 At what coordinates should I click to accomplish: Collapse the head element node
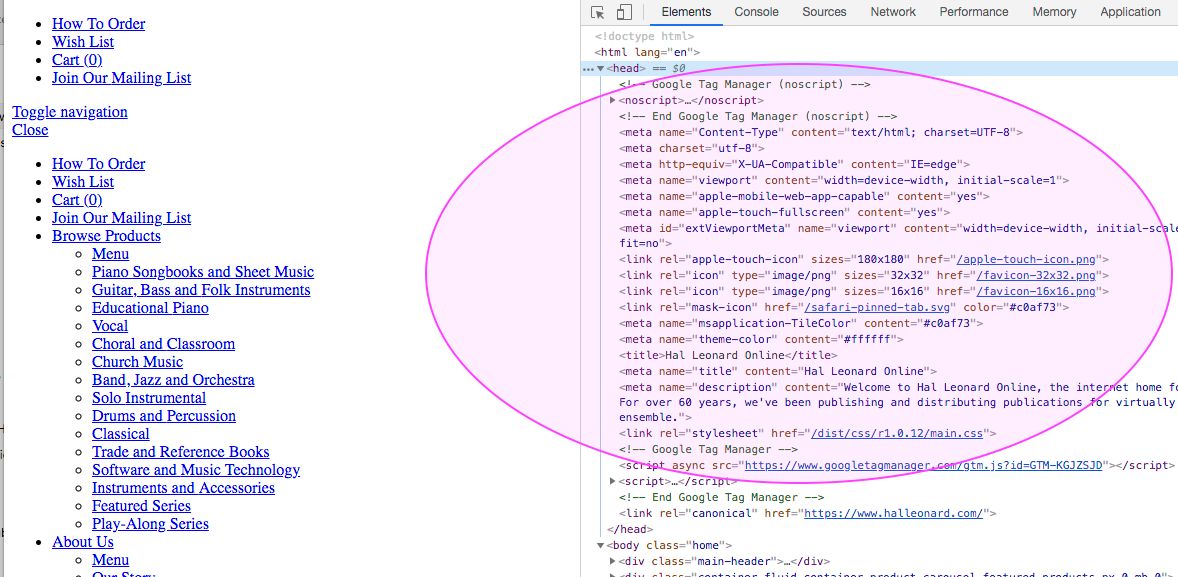pos(600,68)
